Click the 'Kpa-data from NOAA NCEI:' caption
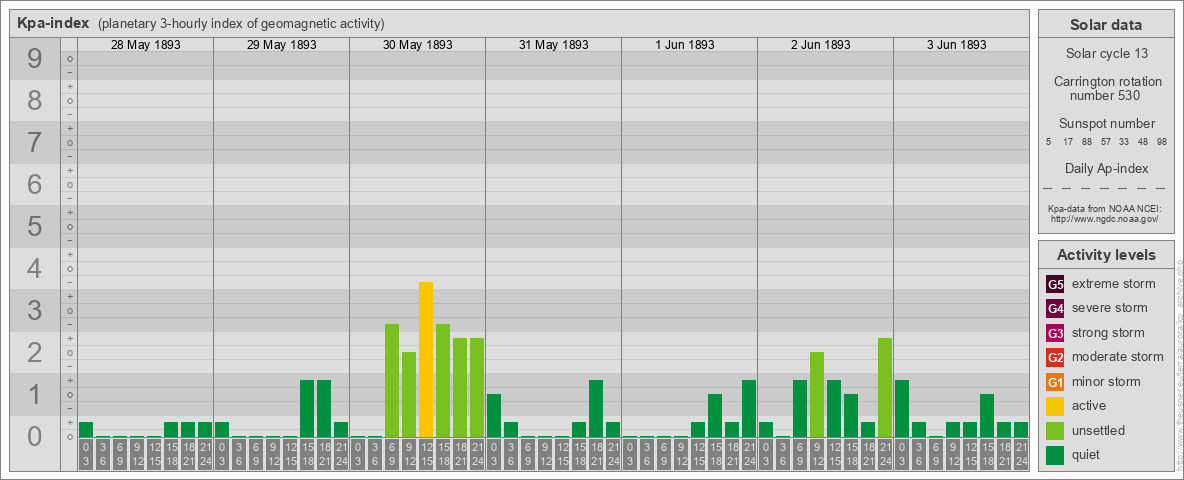The height and width of the screenshot is (480, 1184). (x=1104, y=209)
